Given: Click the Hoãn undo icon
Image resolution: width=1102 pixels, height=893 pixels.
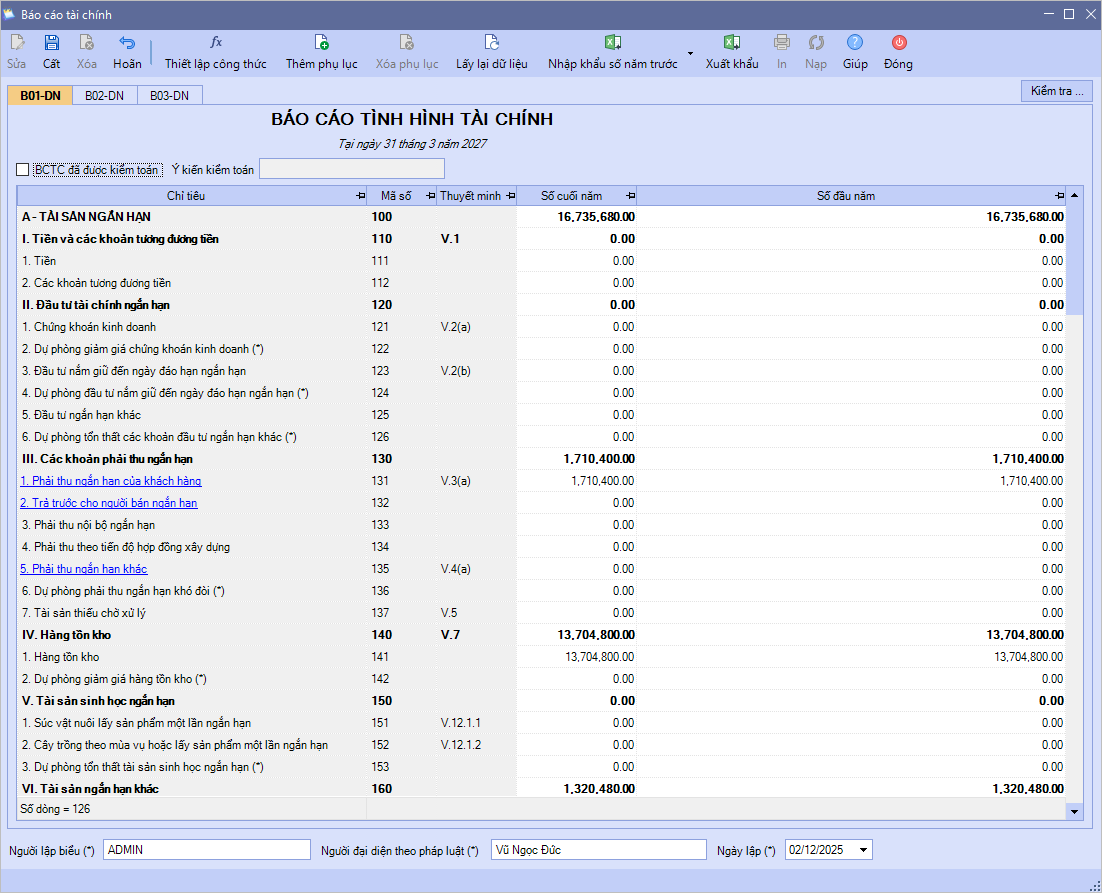Looking at the screenshot, I should (x=127, y=43).
